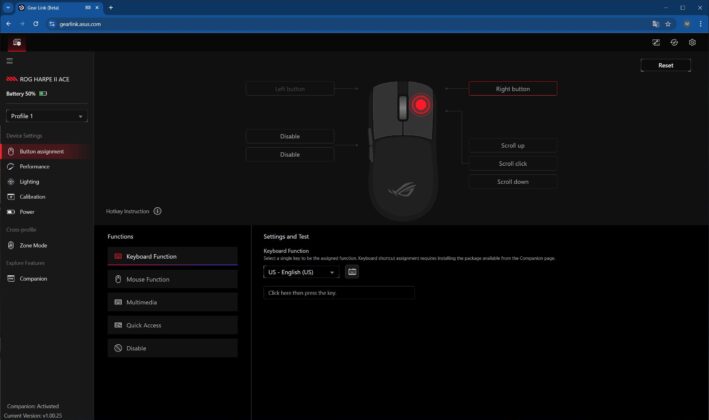709x420 pixels.
Task: Select the Left button assignment box
Action: [290, 89]
